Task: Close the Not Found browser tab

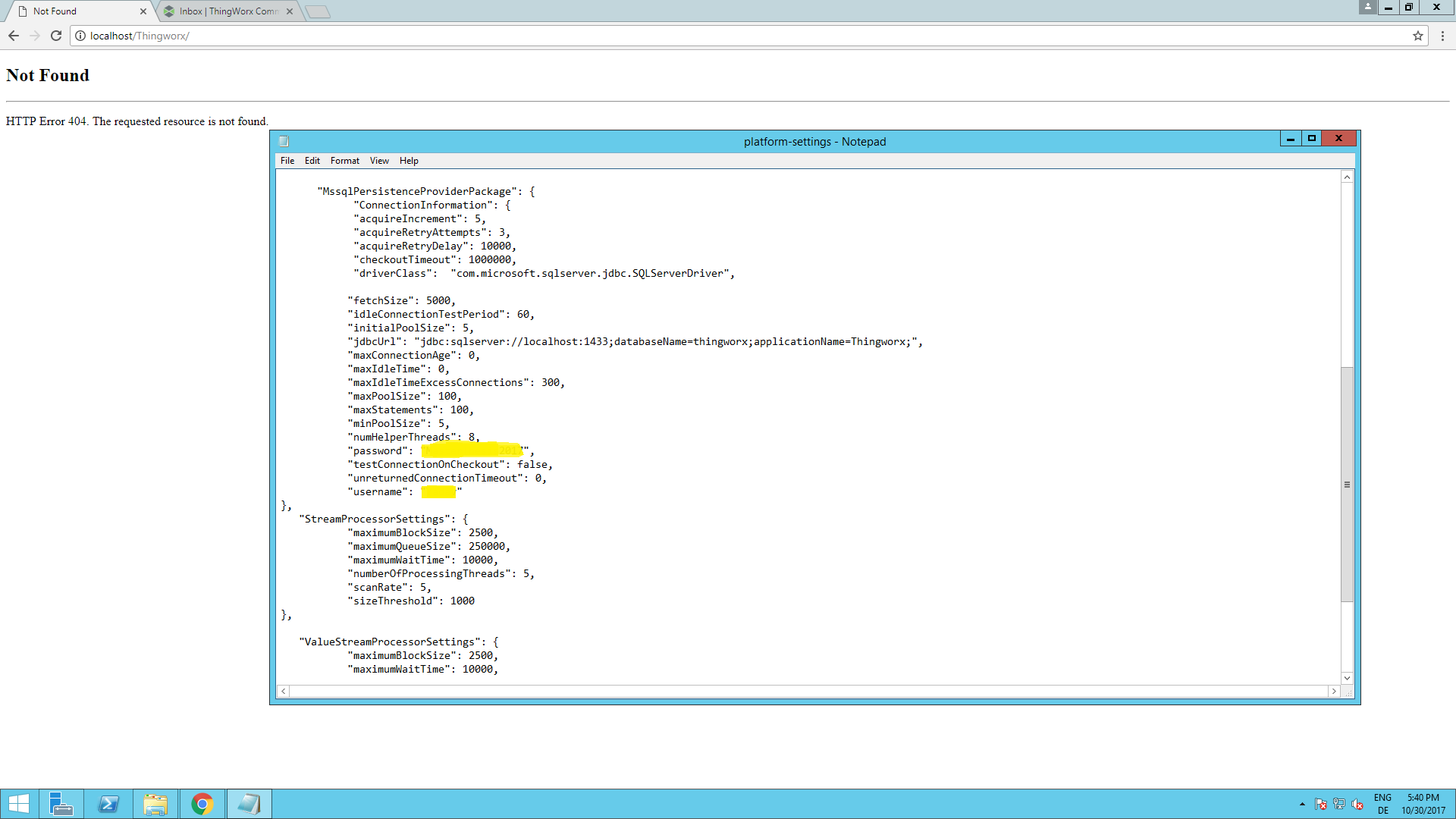Action: [x=143, y=11]
